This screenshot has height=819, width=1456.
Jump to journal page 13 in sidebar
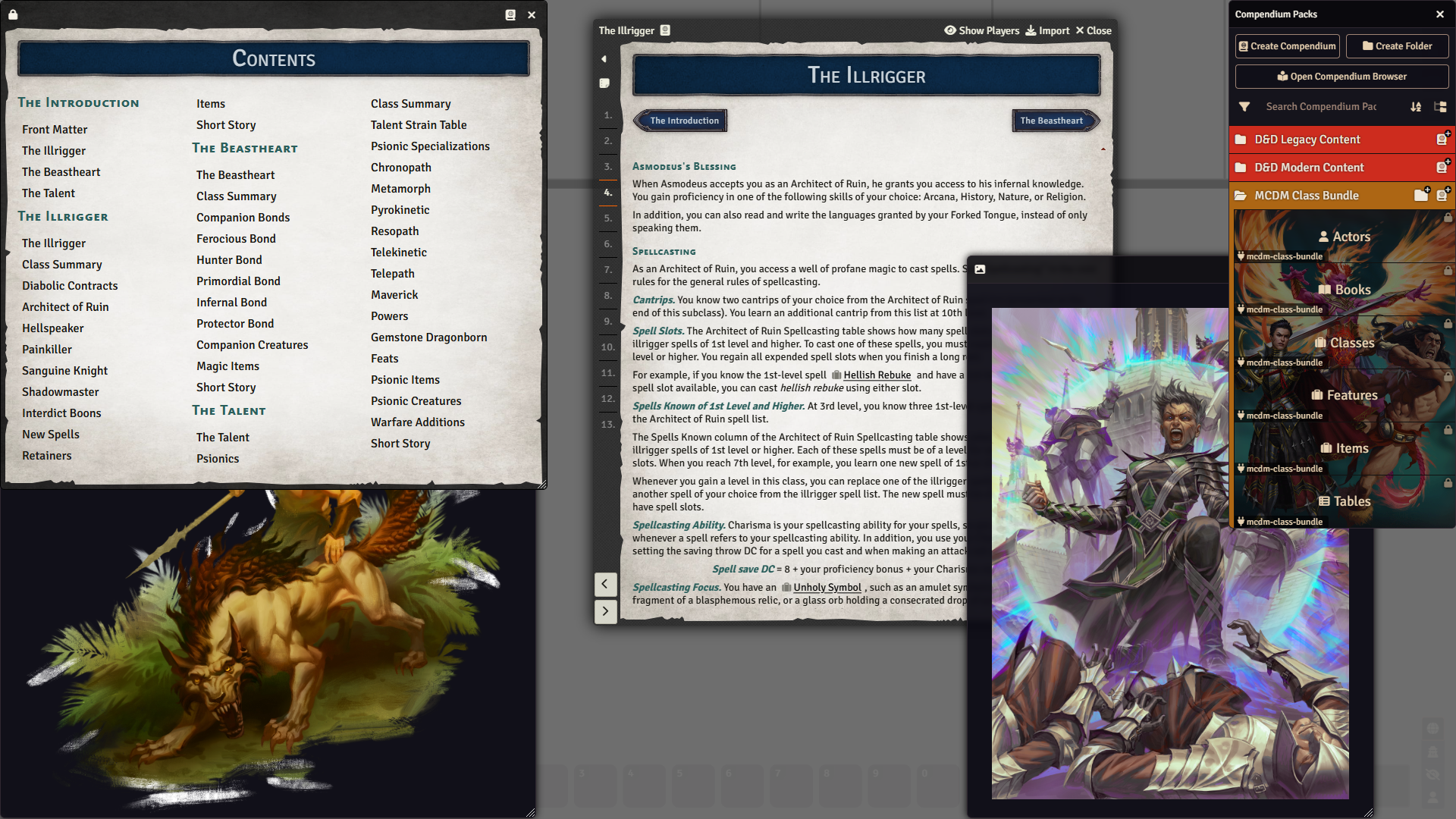608,425
